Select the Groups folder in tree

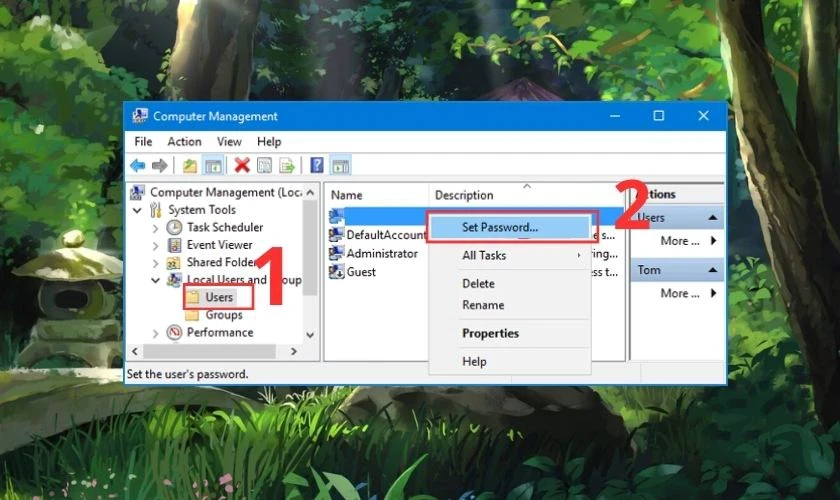tap(222, 315)
